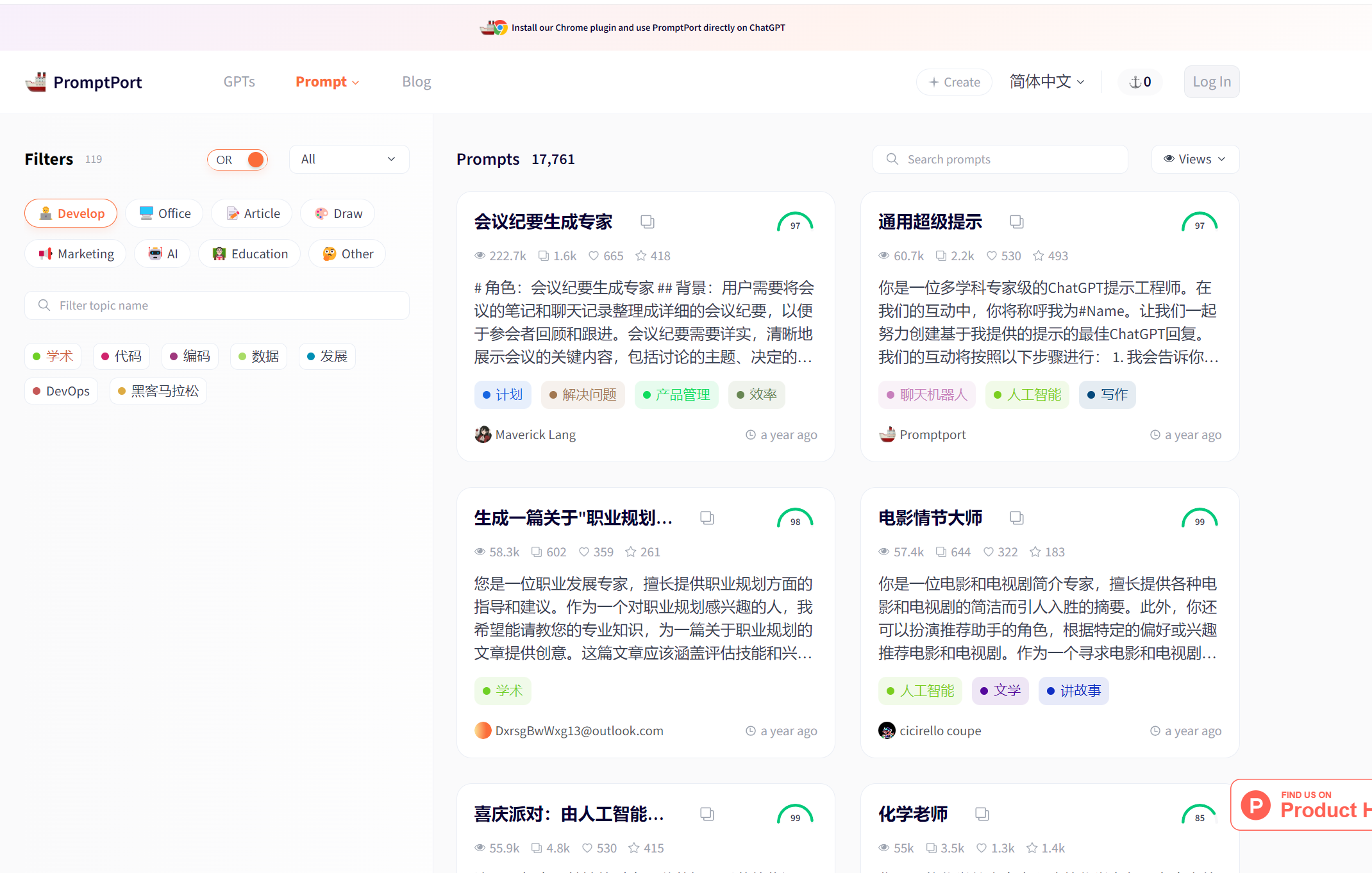Image resolution: width=1372 pixels, height=873 pixels.
Task: Toggle the OR filter switch
Action: click(x=237, y=160)
